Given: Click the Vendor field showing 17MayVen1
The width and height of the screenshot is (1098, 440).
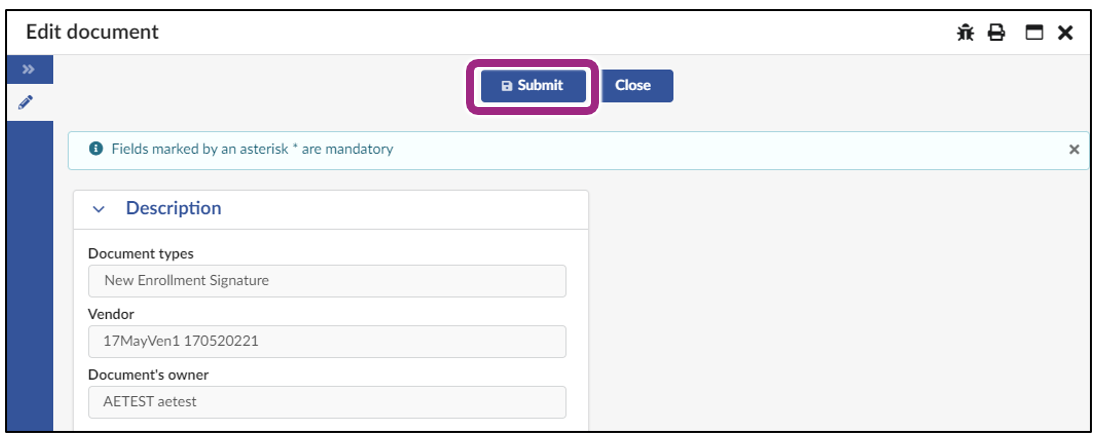Looking at the screenshot, I should [x=327, y=341].
